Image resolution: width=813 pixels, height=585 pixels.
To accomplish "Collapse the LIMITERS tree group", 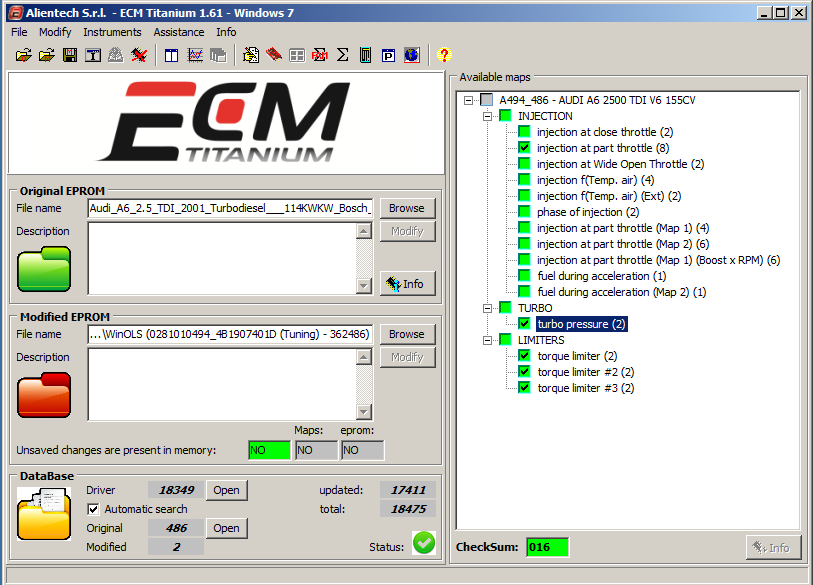I will [487, 340].
